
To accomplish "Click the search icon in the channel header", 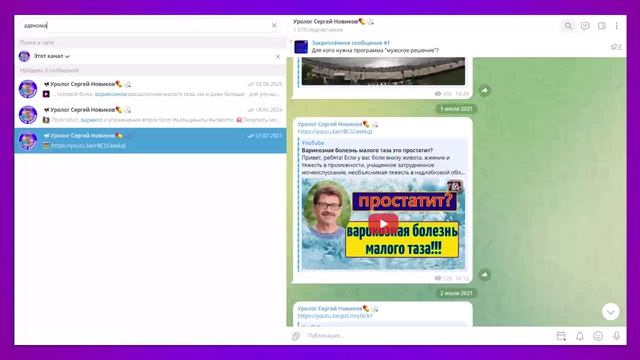I will (x=568, y=26).
